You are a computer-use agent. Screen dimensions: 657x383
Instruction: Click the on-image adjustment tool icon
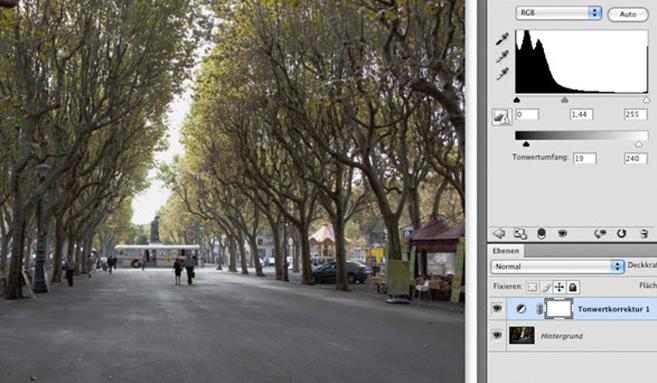(x=502, y=117)
